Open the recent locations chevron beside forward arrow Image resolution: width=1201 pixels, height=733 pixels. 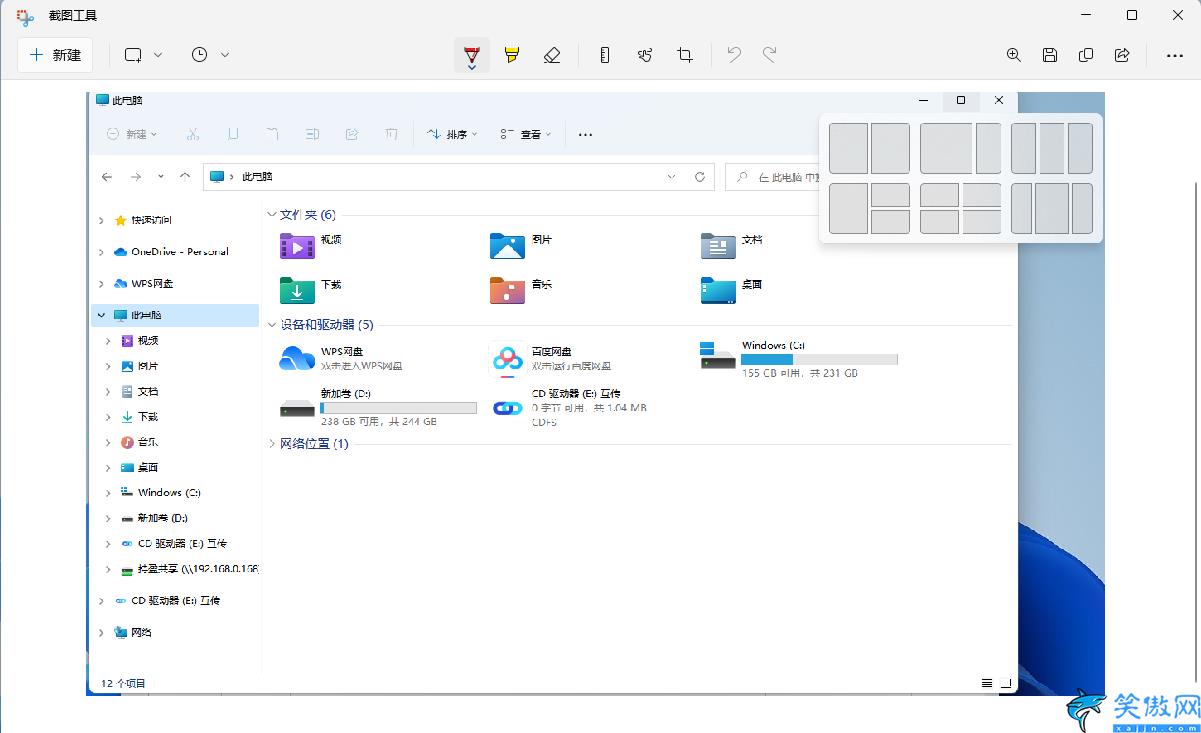point(161,176)
